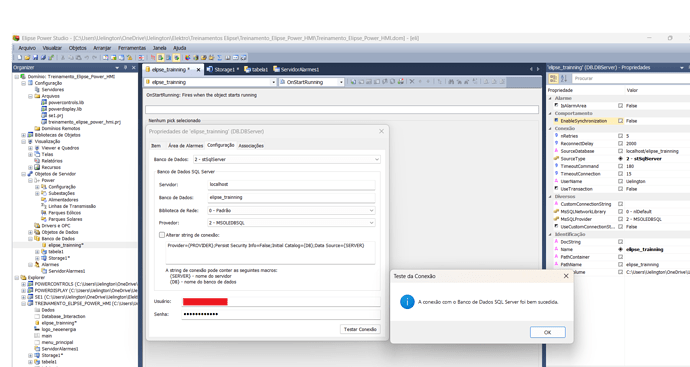
Task: Open the Ferramentas menu
Action: click(132, 48)
